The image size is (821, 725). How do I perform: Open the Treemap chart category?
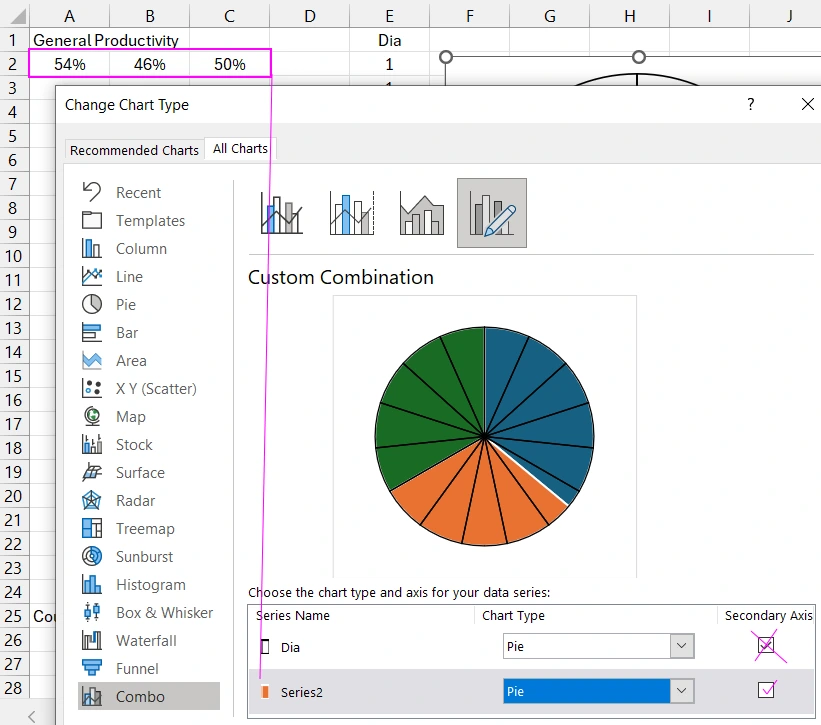(145, 529)
